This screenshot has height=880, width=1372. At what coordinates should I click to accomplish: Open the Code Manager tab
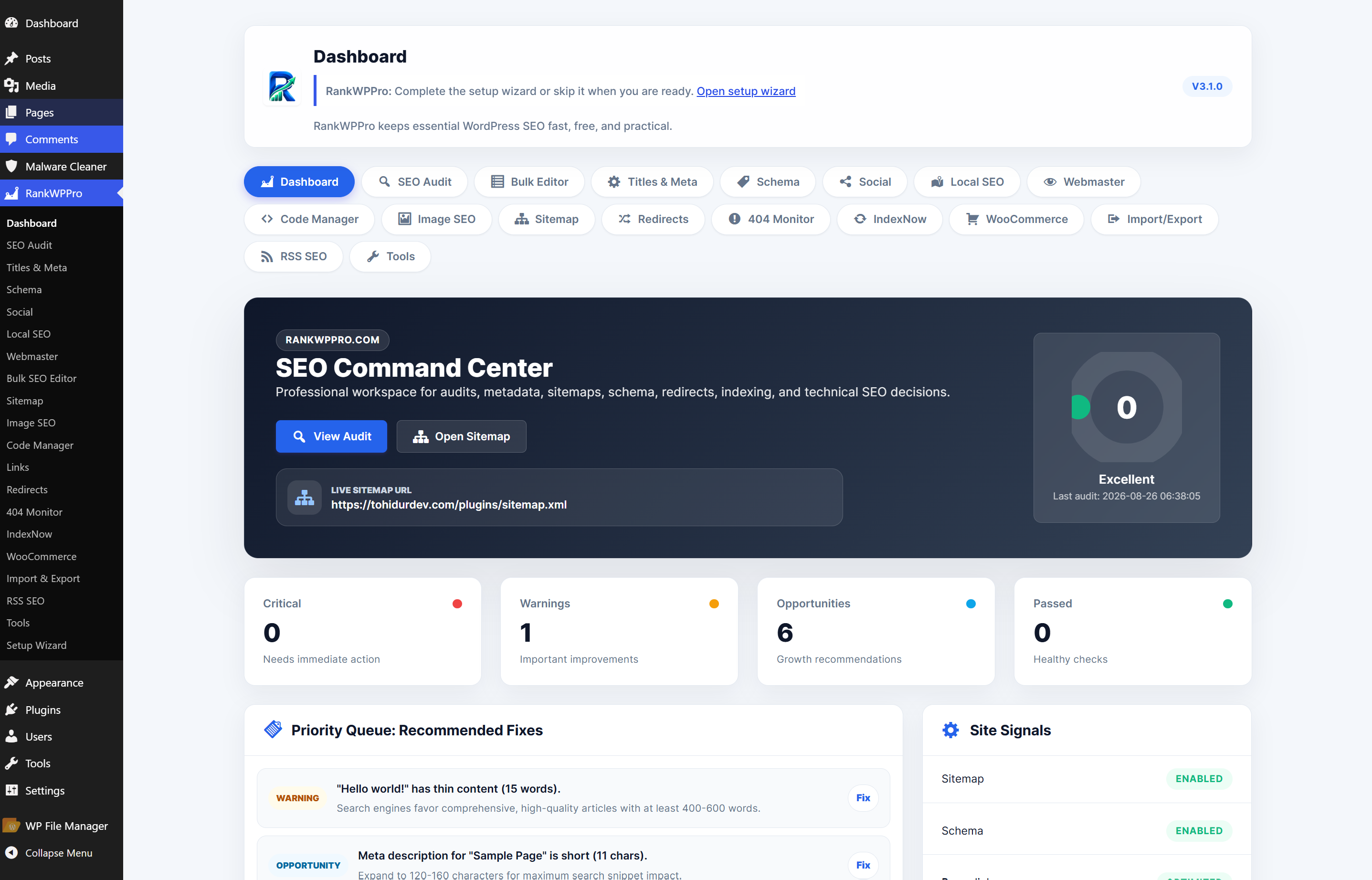(309, 219)
